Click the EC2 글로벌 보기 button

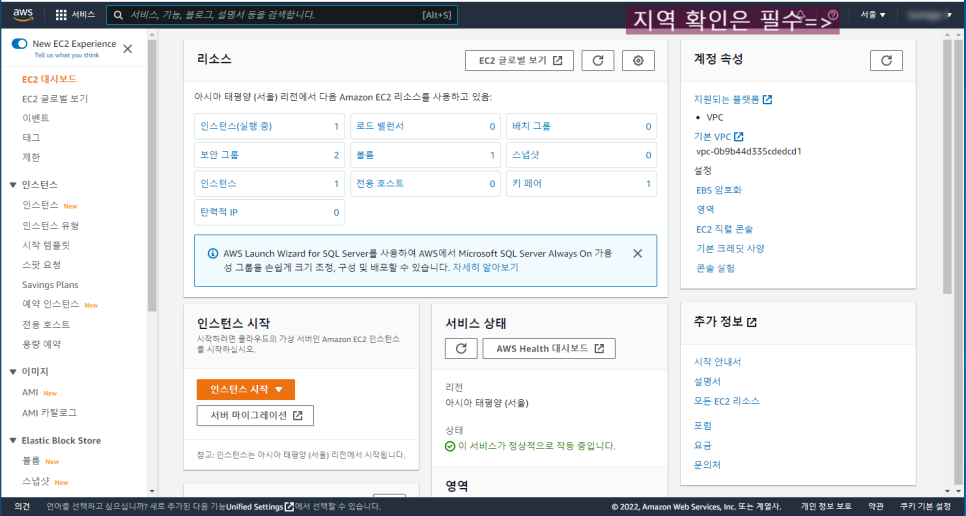pyautogui.click(x=519, y=60)
